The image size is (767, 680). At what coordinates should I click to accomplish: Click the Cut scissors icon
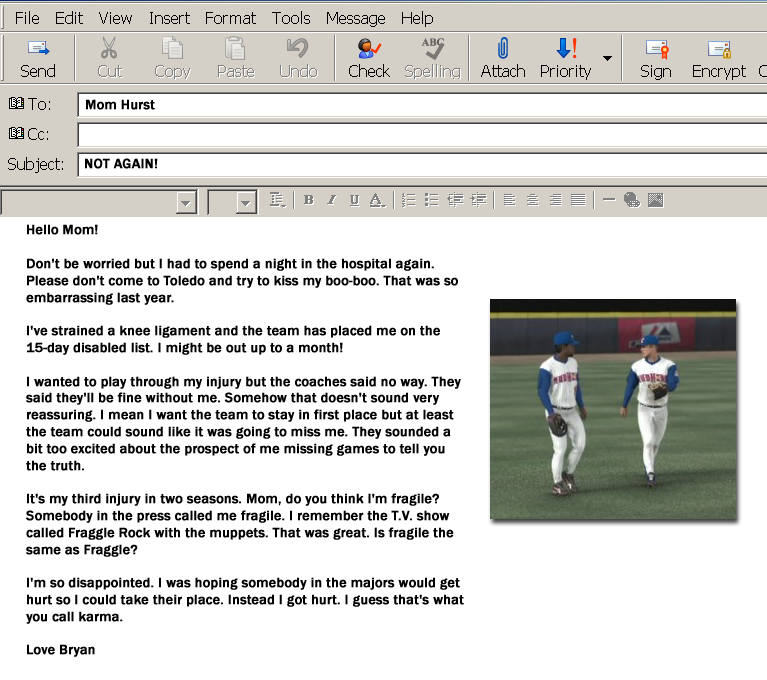[109, 48]
